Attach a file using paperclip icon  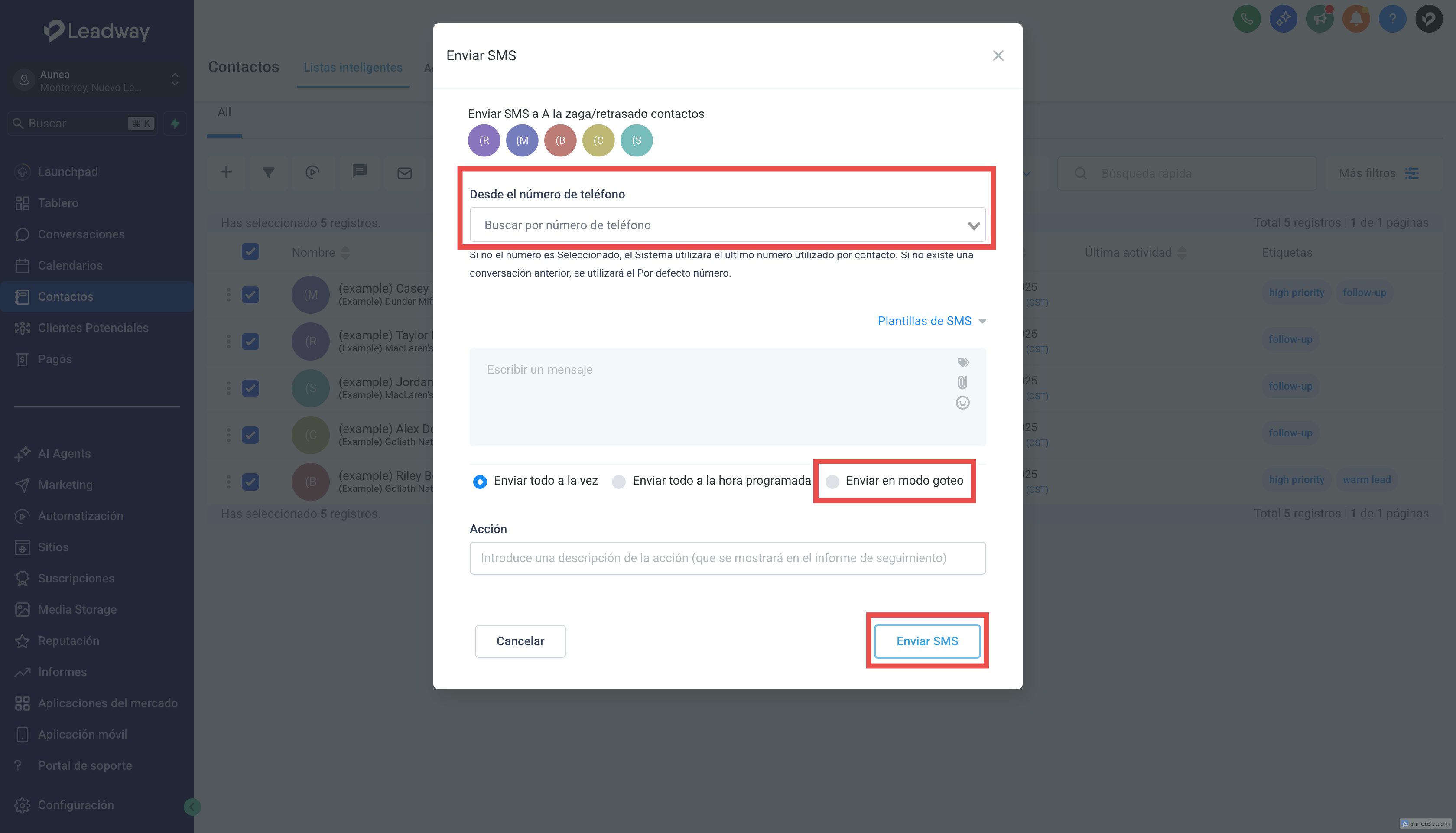tap(962, 382)
